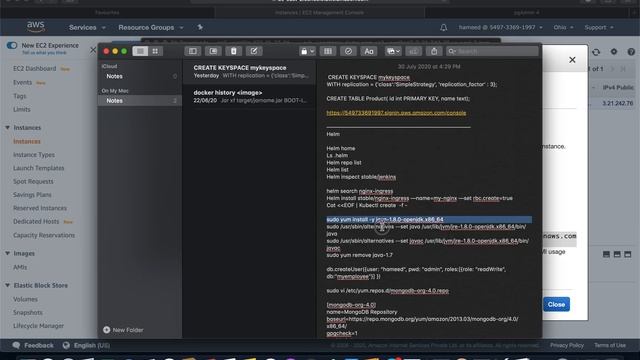The image size is (640, 360).
Task: Open Lifecycle Manager in EC2 sidebar
Action: 38,326
